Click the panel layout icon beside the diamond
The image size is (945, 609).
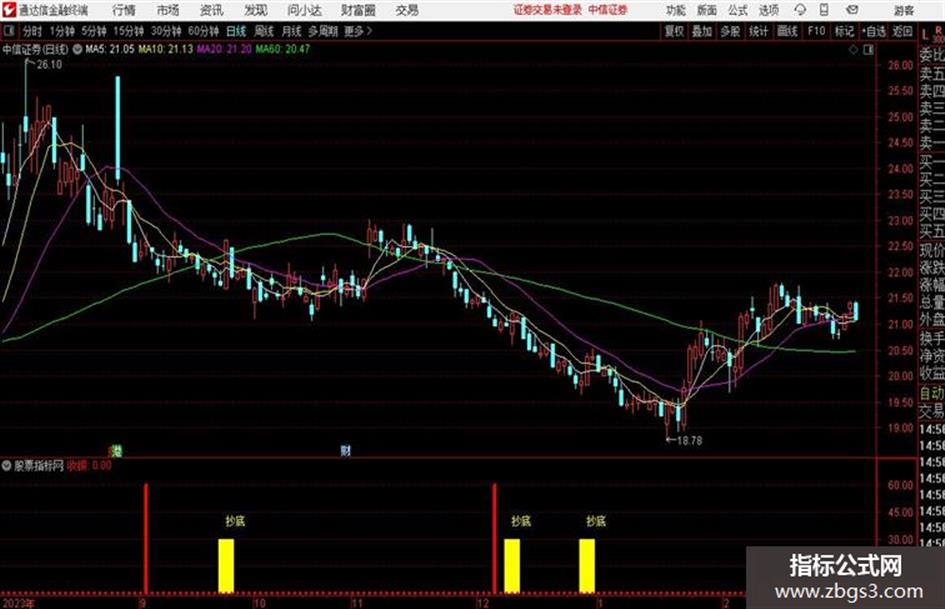[x=868, y=50]
